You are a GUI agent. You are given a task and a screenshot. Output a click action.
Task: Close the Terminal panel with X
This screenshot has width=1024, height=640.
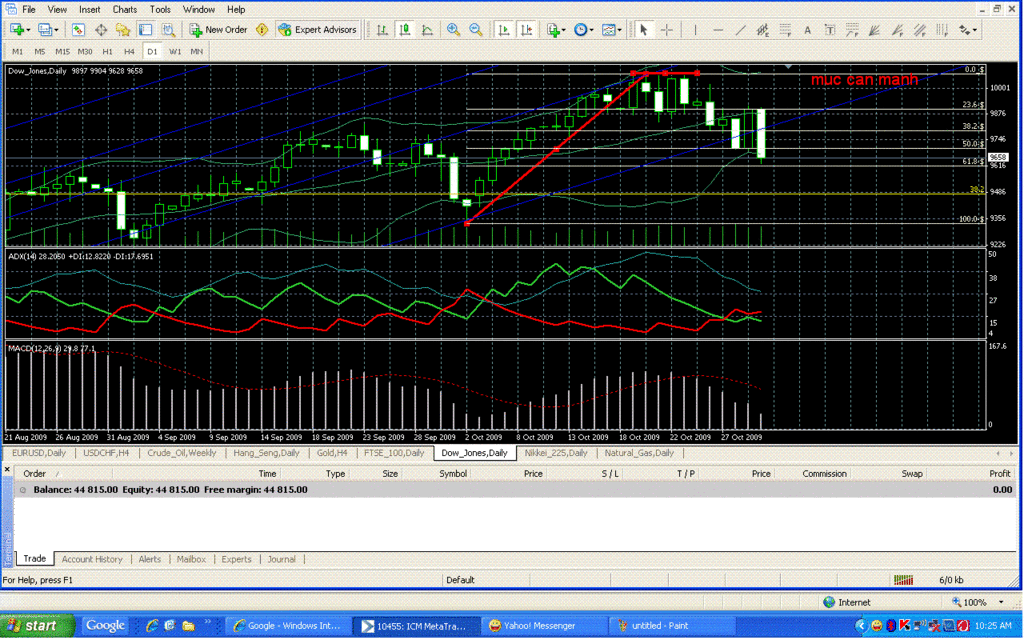coord(7,469)
